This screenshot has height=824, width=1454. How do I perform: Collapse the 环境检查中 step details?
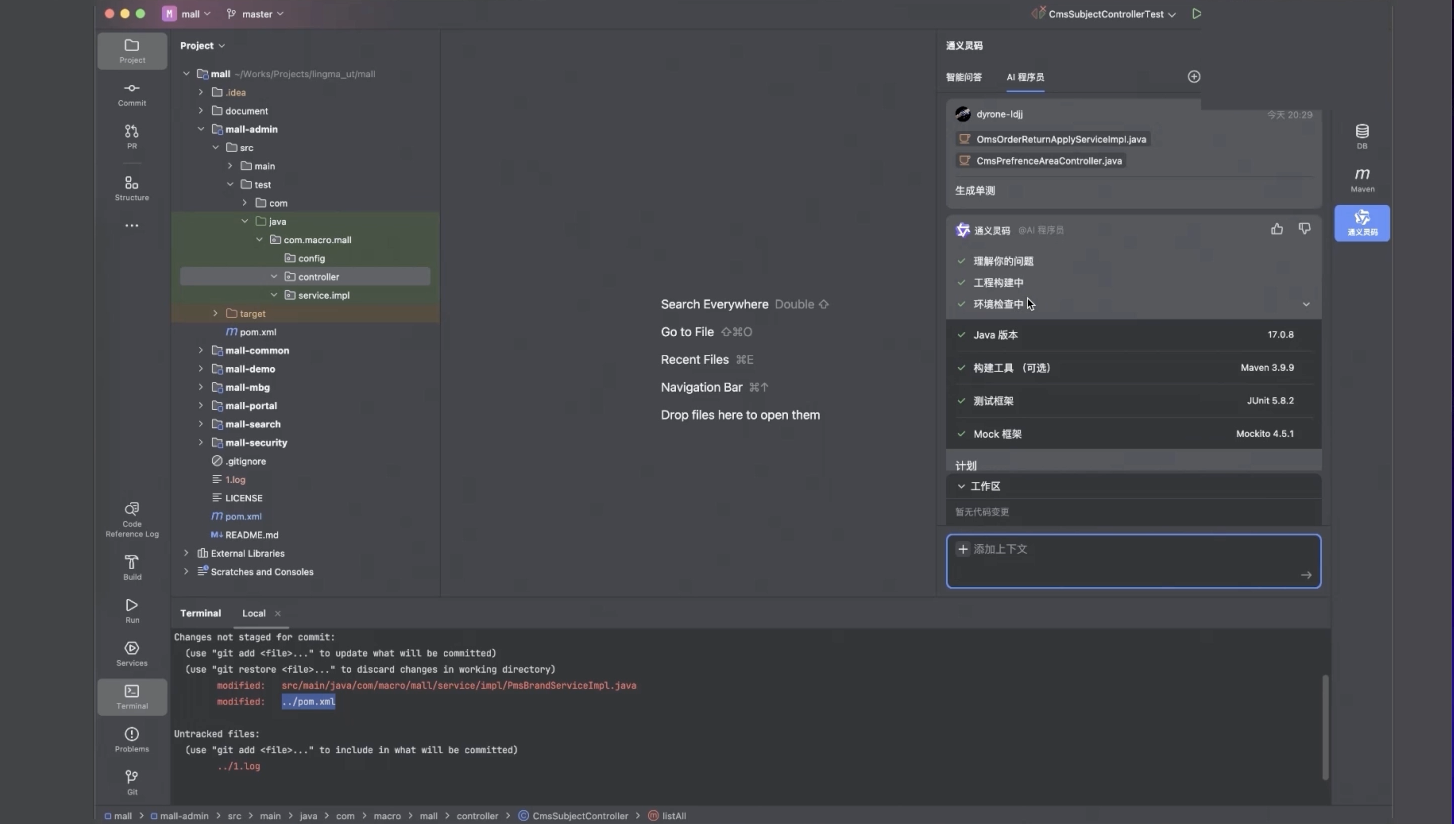point(1305,305)
